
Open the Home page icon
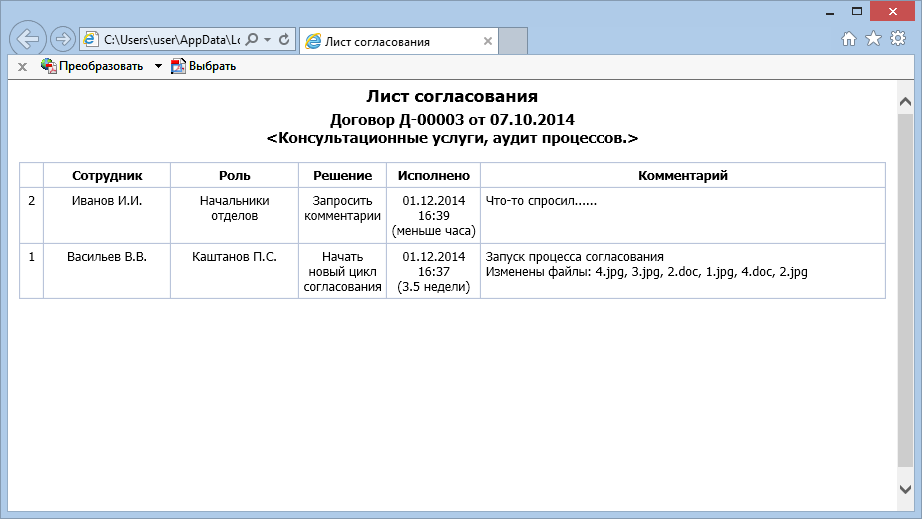coord(849,39)
